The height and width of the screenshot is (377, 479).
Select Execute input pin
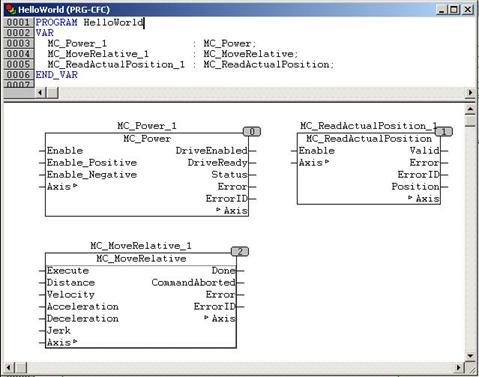click(68, 271)
